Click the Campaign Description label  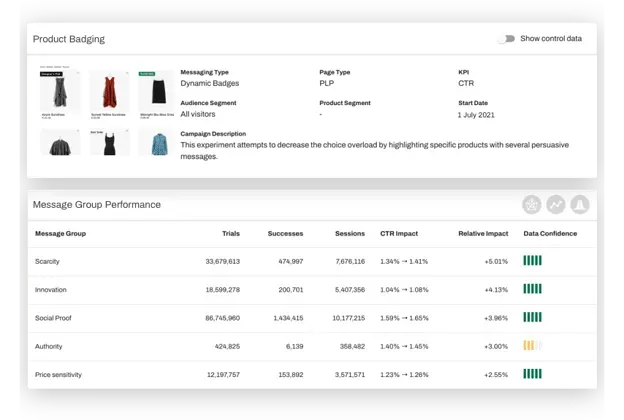[213, 134]
